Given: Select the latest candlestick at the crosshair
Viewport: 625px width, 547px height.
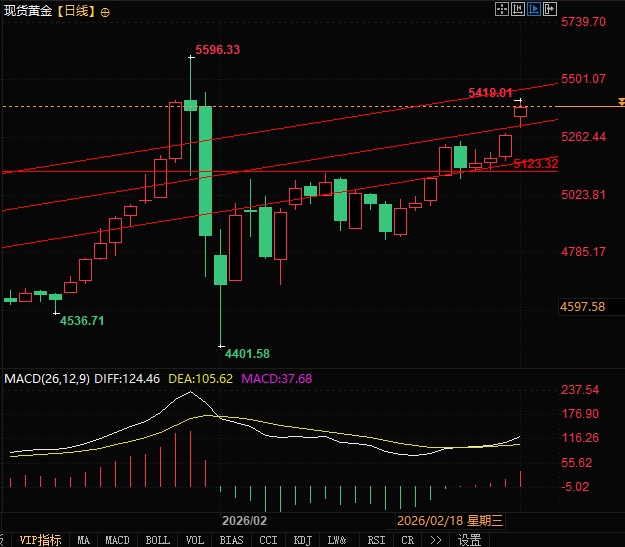Looking at the screenshot, I should pyautogui.click(x=520, y=112).
